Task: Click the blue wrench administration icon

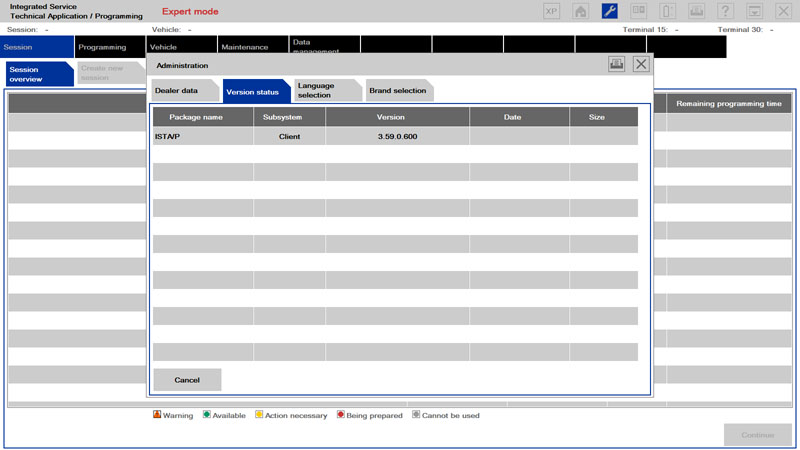Action: [609, 11]
